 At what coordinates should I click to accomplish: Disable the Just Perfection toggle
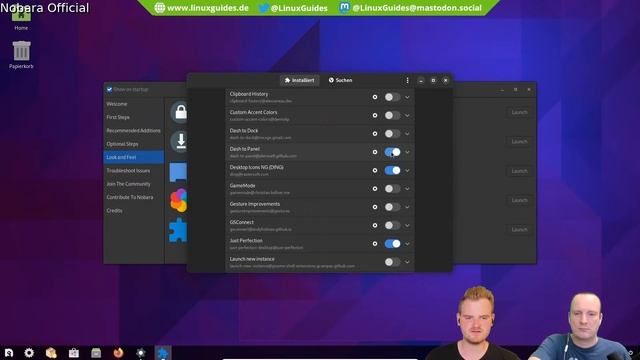[x=392, y=244]
